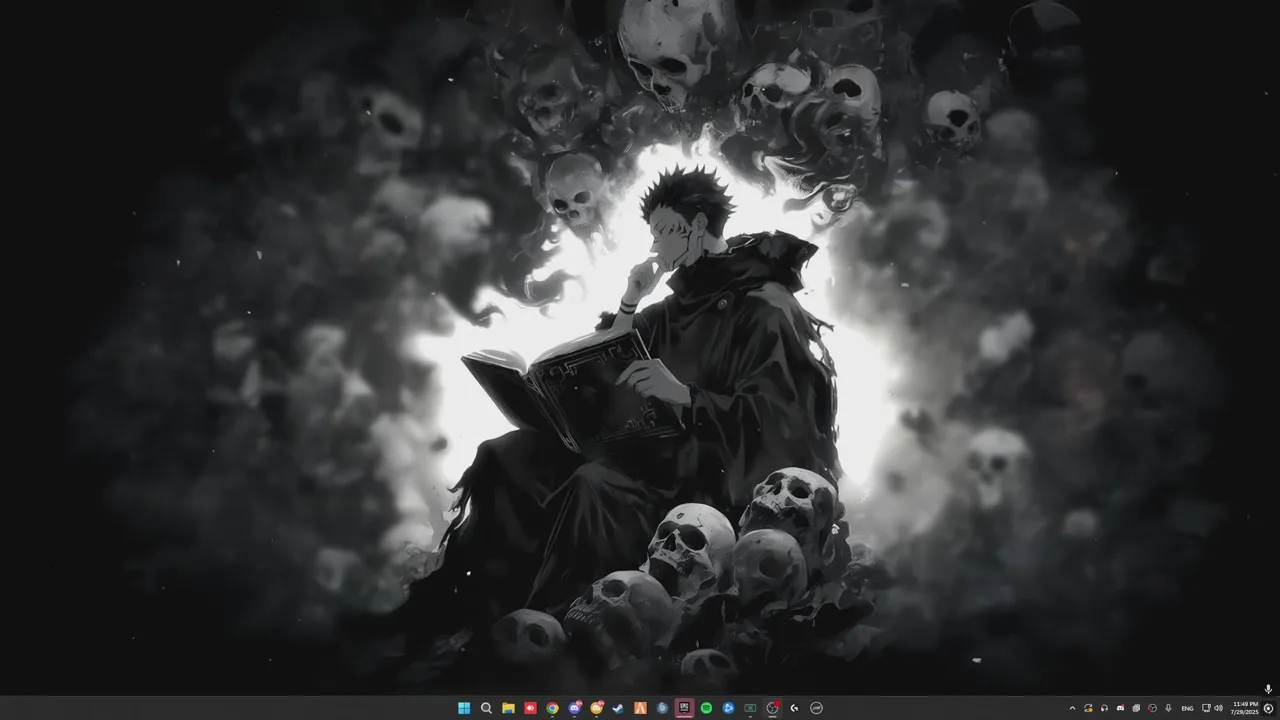Open the red square app on taskbar
This screenshot has height=720, width=1280.
pyautogui.click(x=530, y=708)
